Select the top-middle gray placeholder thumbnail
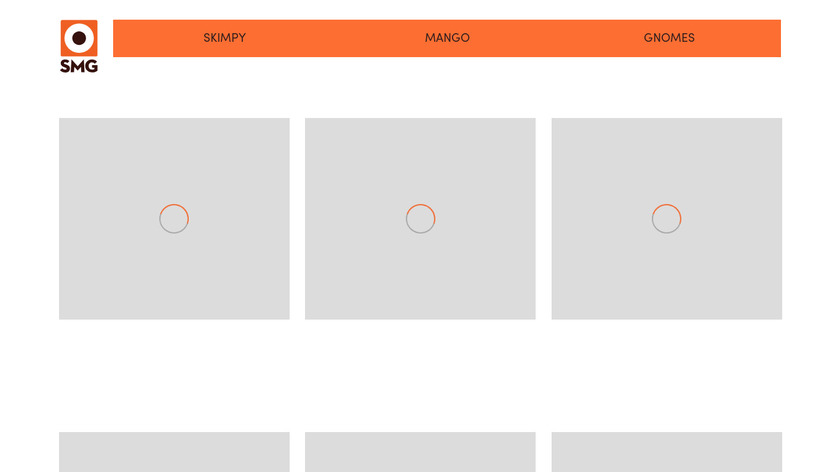This screenshot has width=840, height=472. pos(421,219)
